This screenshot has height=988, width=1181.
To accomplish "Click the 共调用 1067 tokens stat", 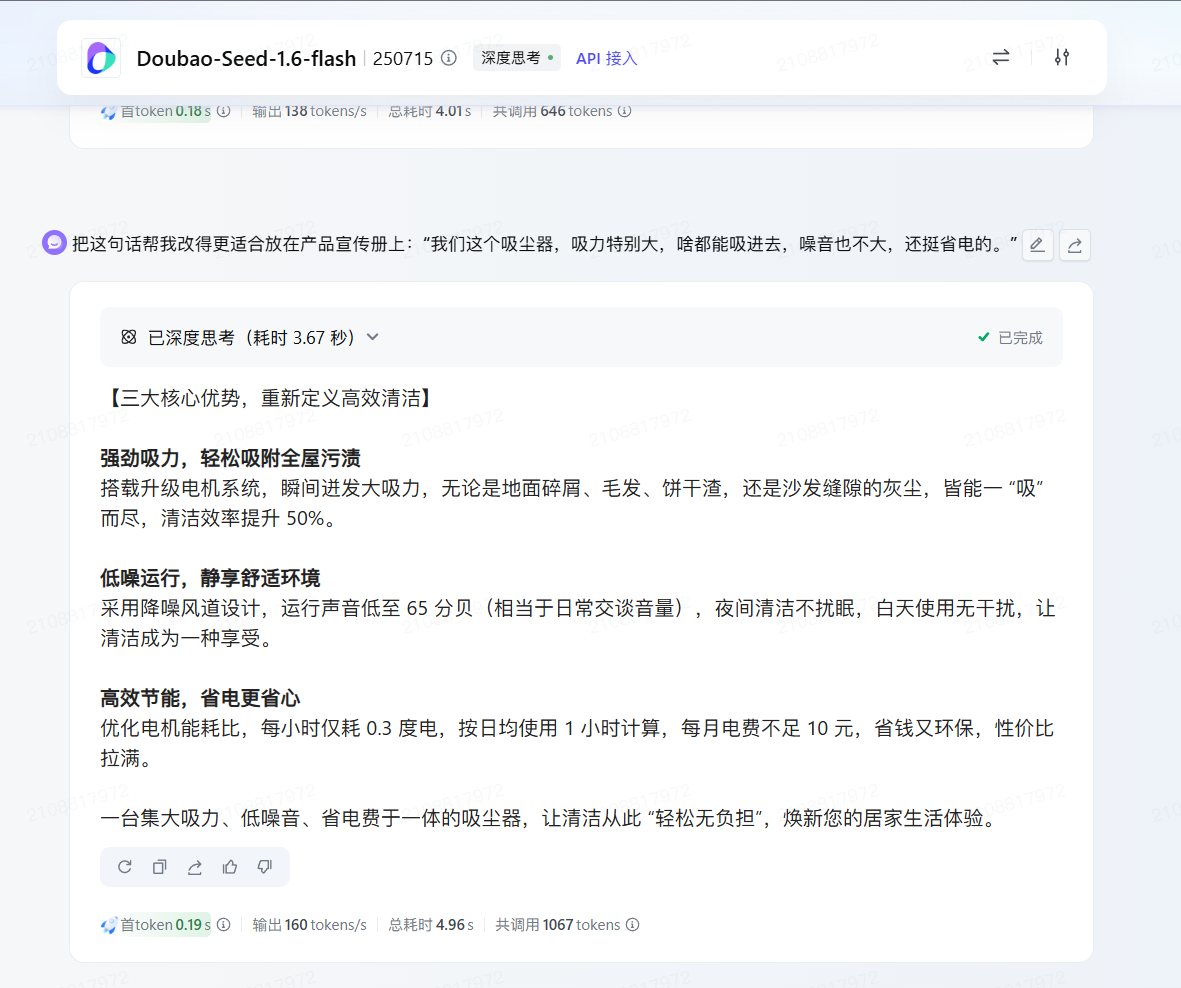I will [x=558, y=925].
